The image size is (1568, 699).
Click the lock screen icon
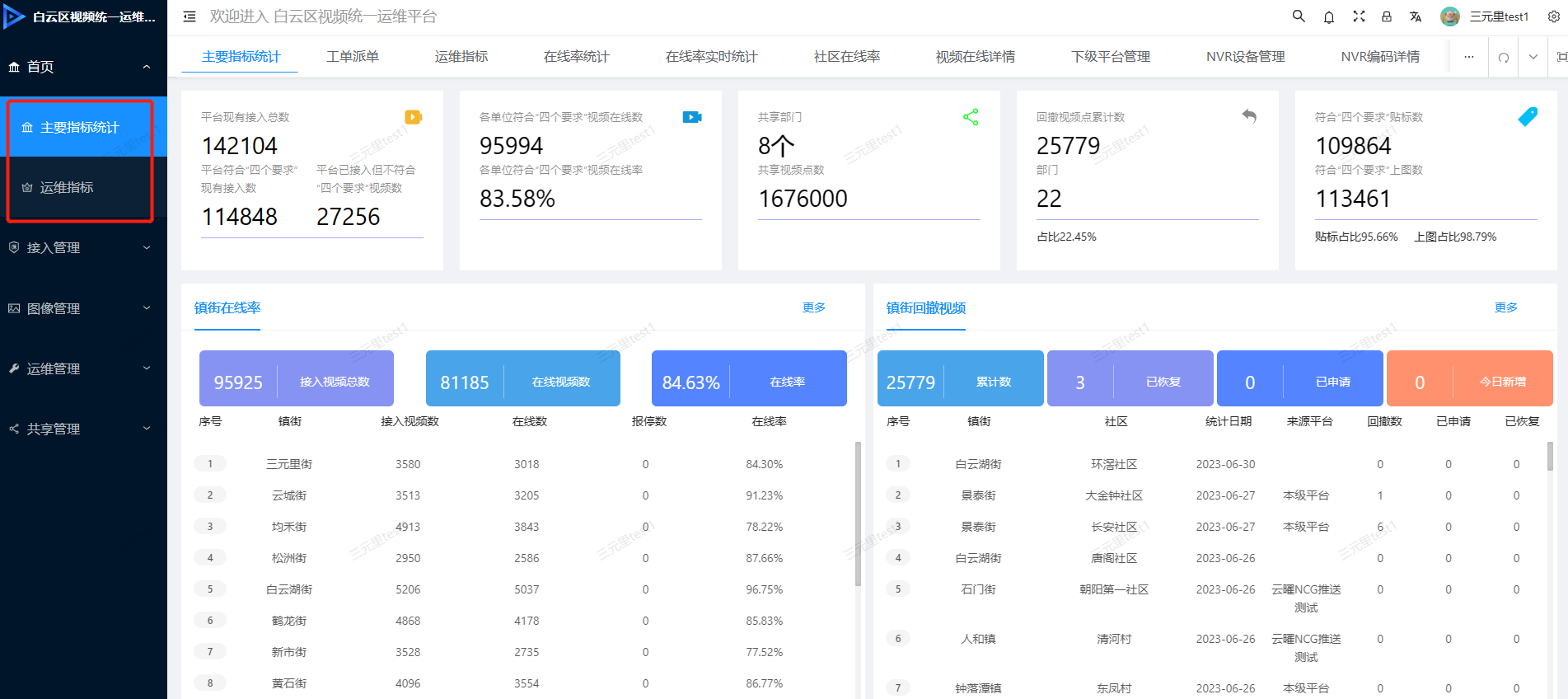click(x=1387, y=16)
